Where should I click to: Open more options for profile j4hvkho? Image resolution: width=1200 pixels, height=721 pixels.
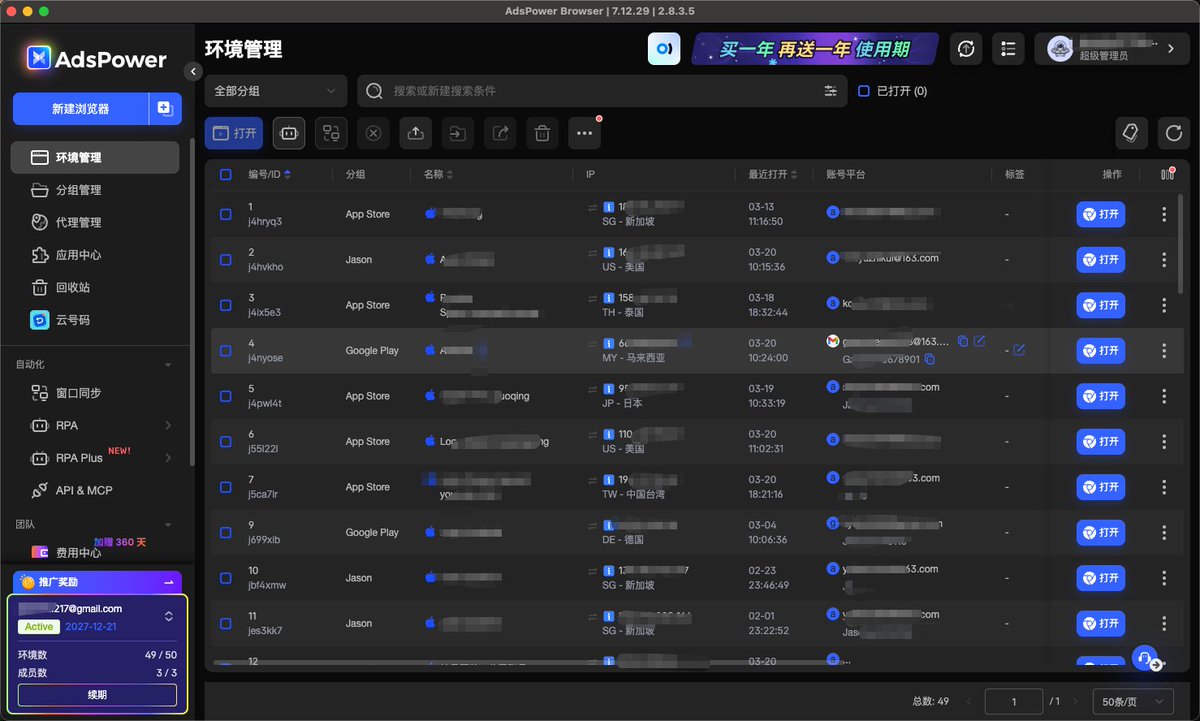(x=1164, y=259)
